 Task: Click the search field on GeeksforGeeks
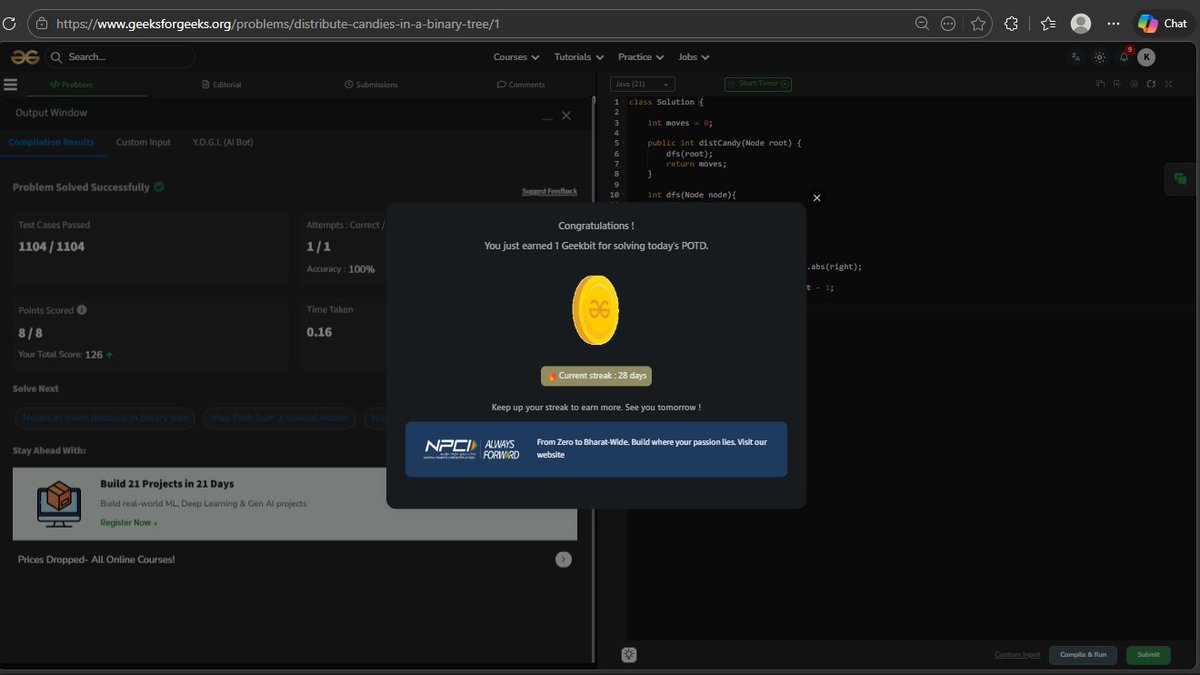click(x=120, y=57)
